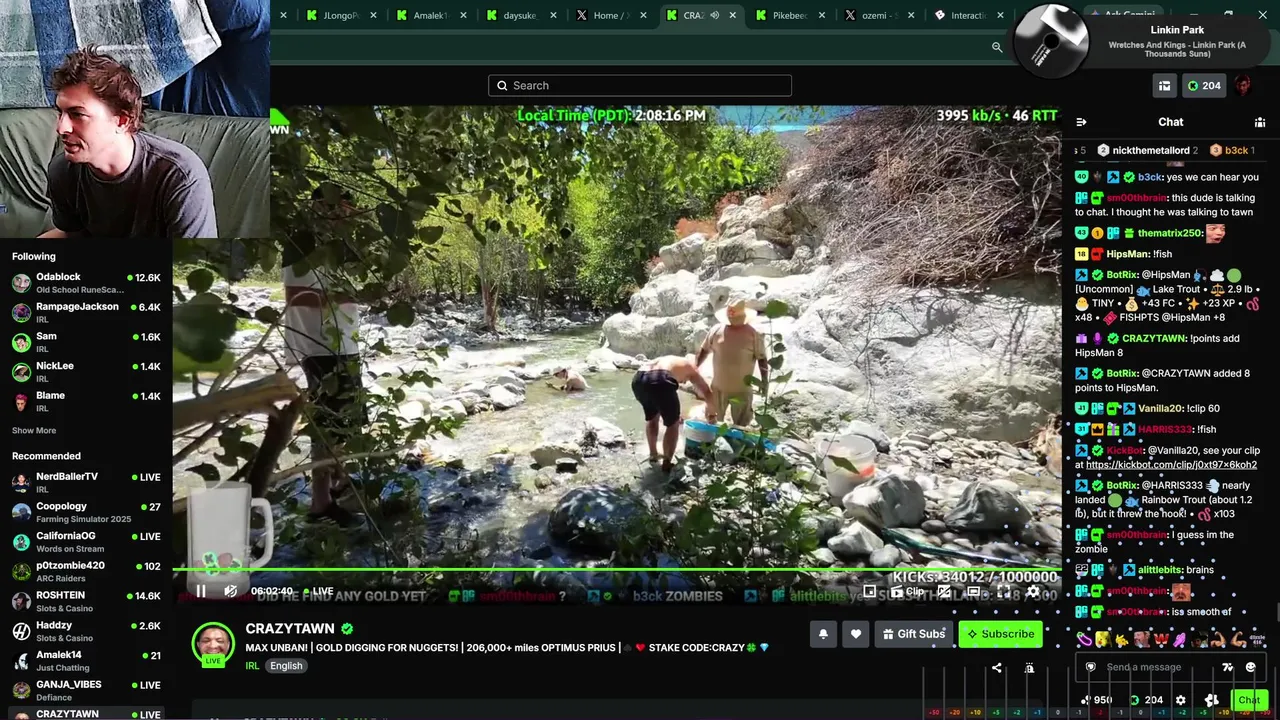Share the stream via share icon
The image size is (1280, 720).
pos(996,668)
